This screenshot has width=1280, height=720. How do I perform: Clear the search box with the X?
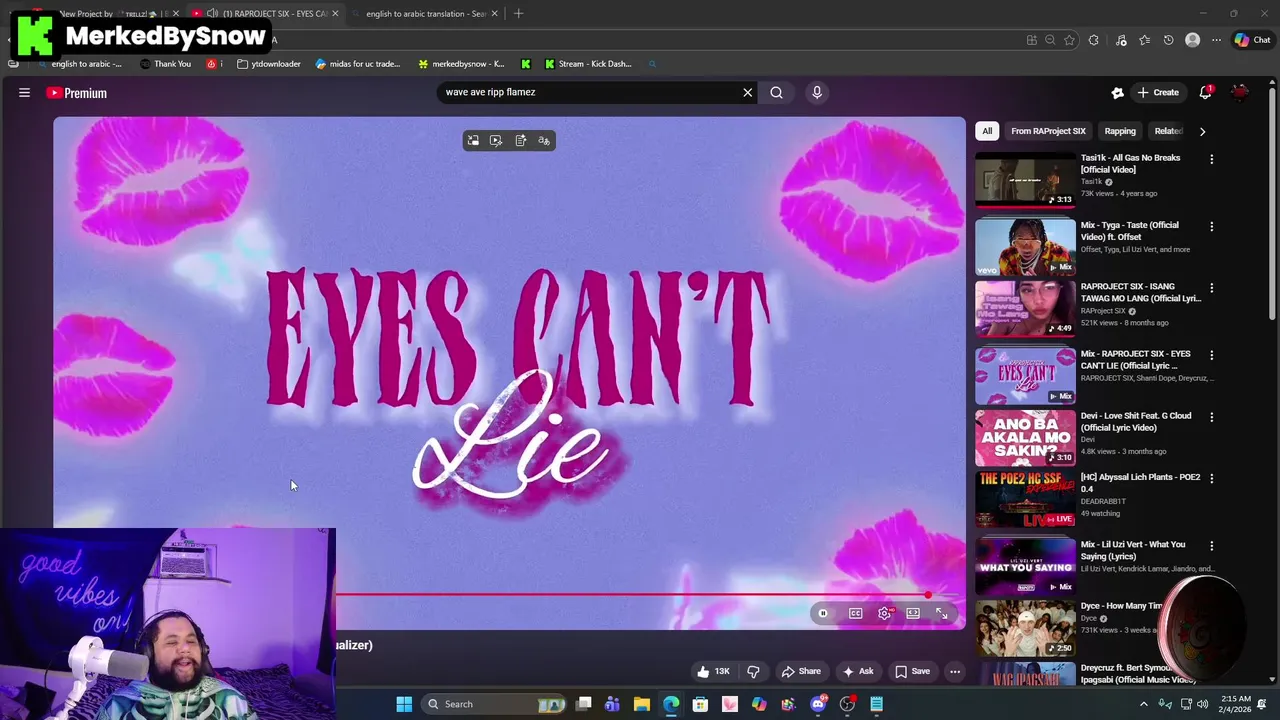click(747, 93)
